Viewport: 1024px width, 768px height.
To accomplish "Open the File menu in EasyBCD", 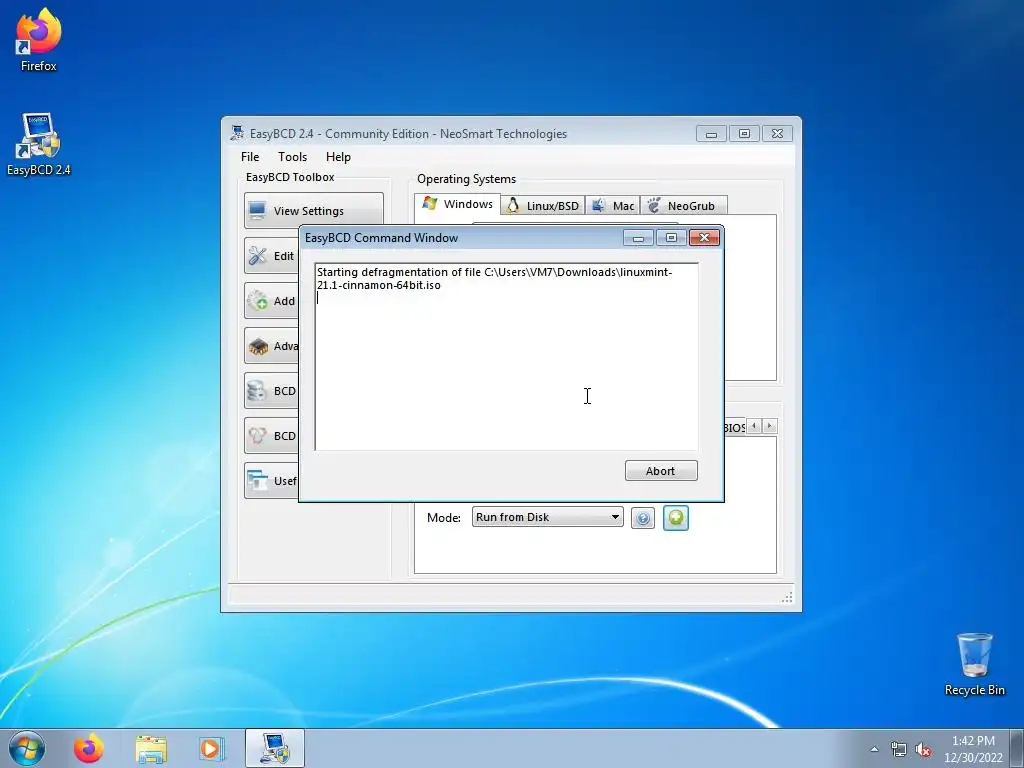I will click(x=249, y=157).
